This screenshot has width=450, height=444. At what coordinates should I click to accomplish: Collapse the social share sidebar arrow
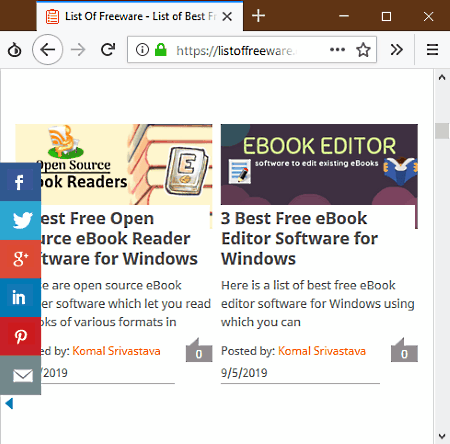(9, 403)
